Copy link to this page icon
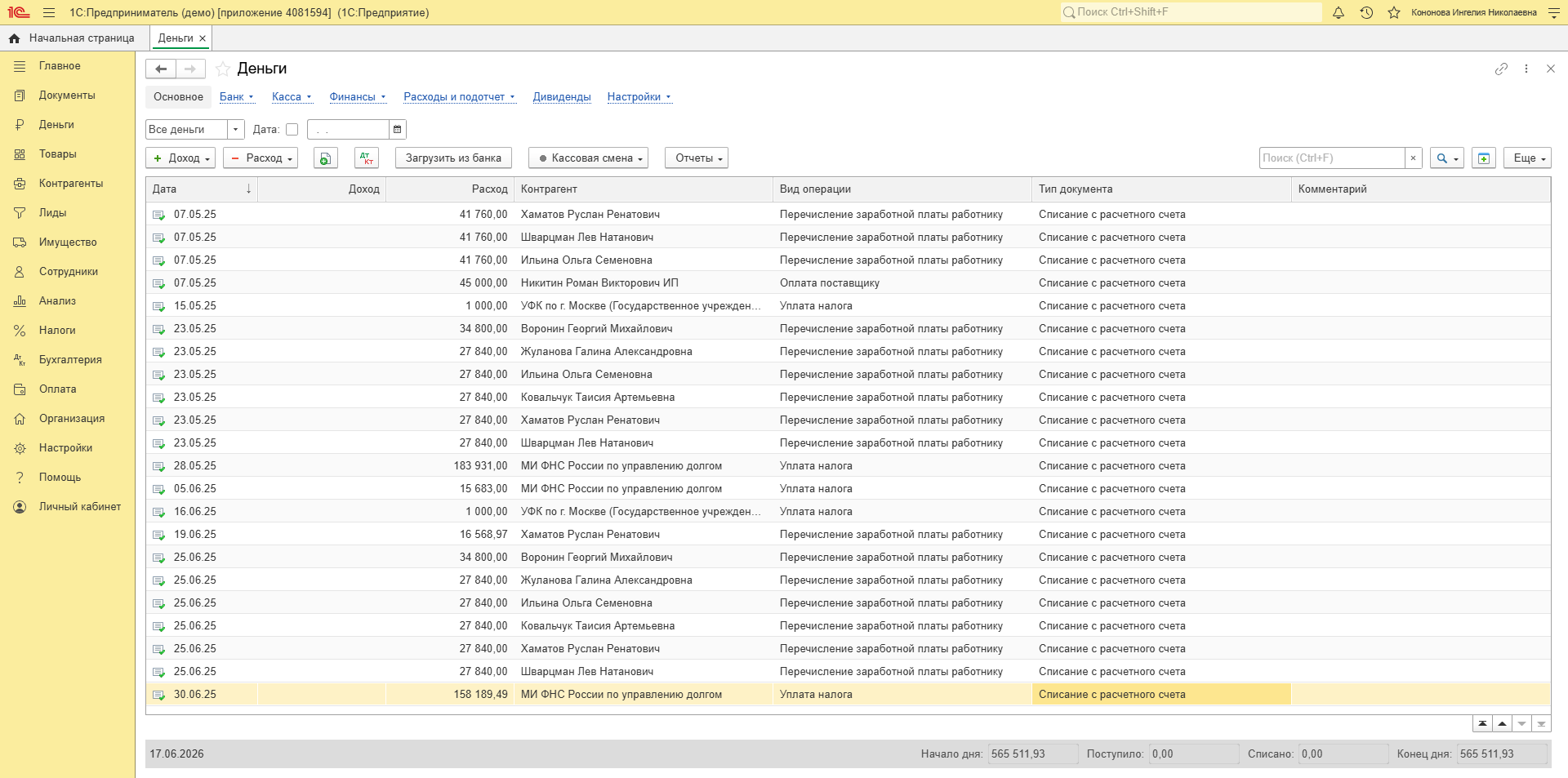Screen dimensions: 1568x778 (1501, 69)
